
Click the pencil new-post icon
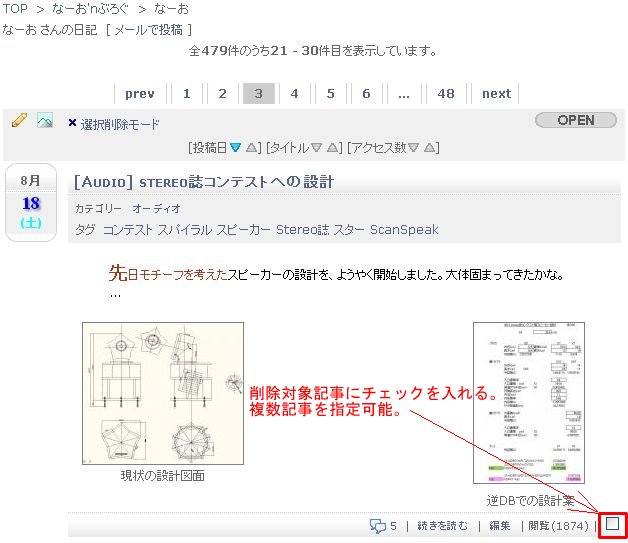point(19,121)
